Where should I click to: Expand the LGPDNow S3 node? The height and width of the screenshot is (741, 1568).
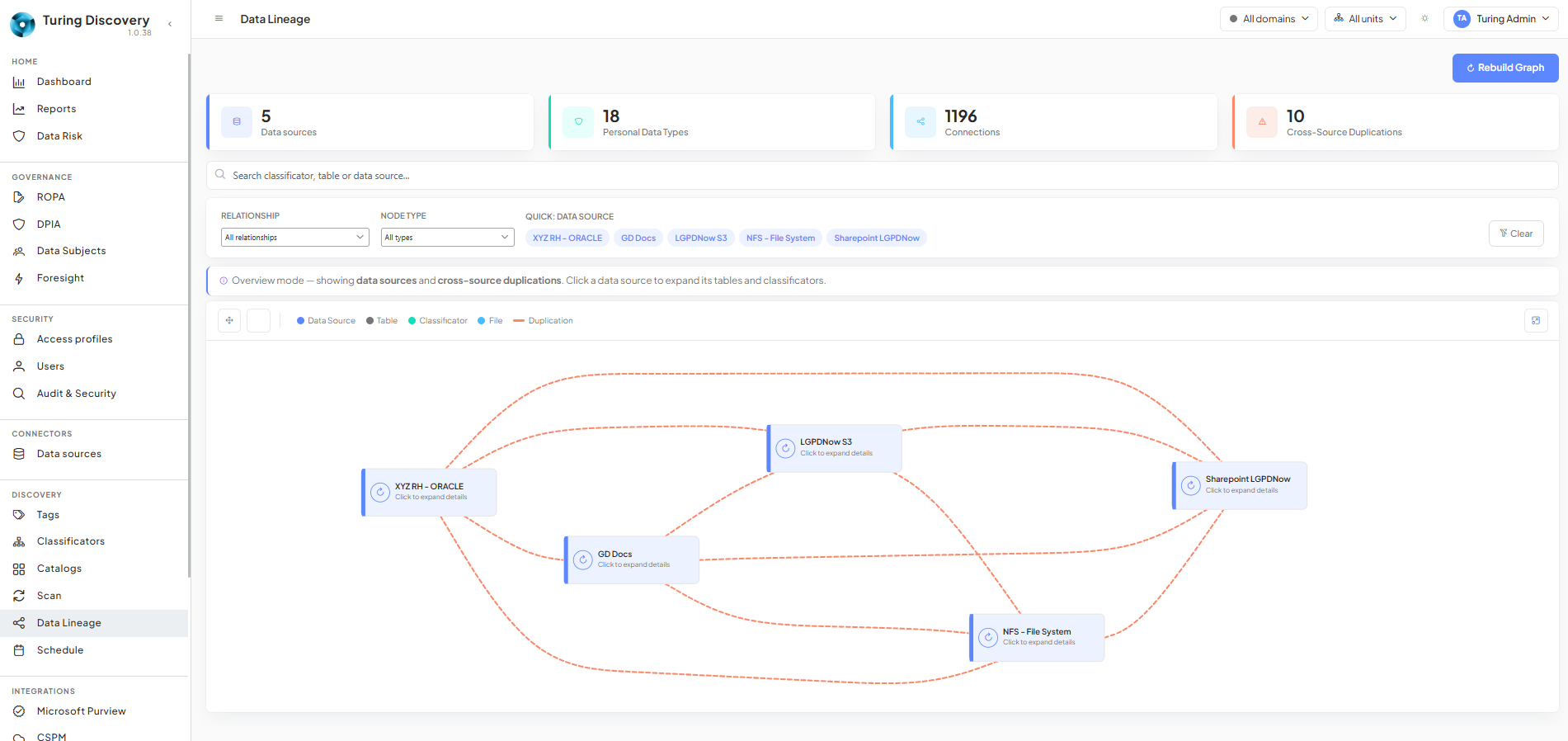point(834,448)
